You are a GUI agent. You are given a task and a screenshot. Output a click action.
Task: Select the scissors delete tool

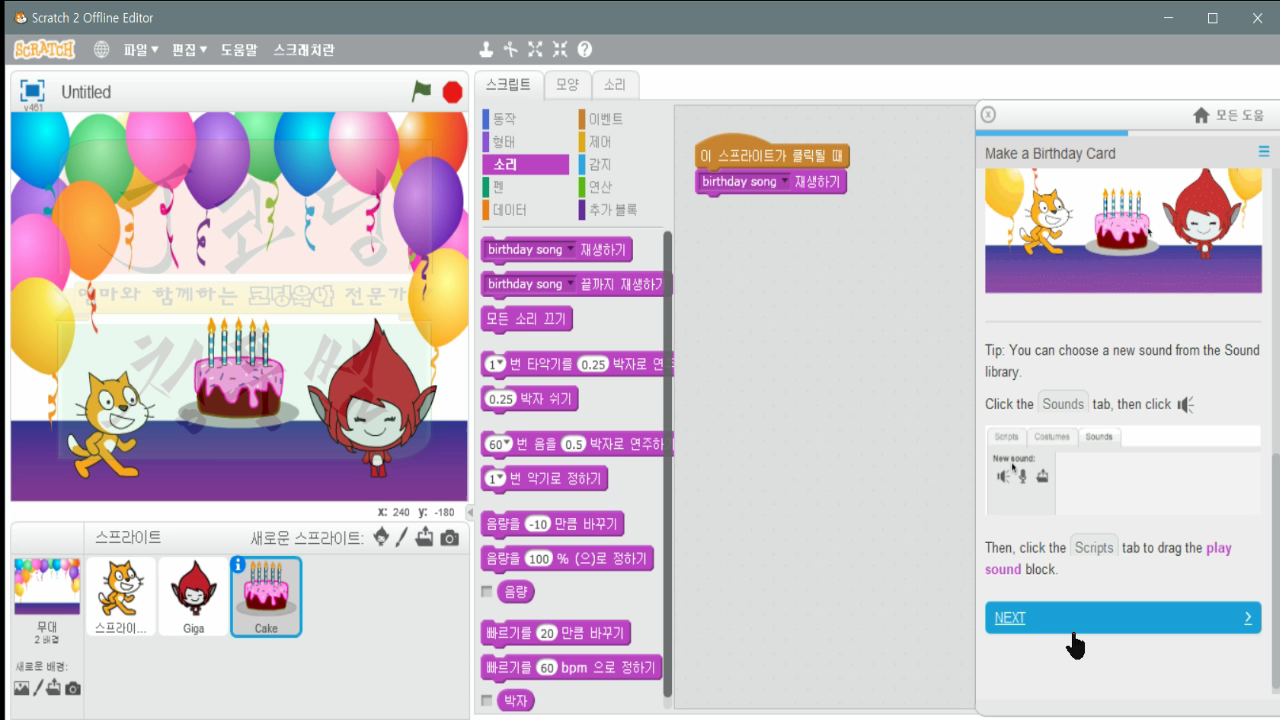click(x=511, y=48)
